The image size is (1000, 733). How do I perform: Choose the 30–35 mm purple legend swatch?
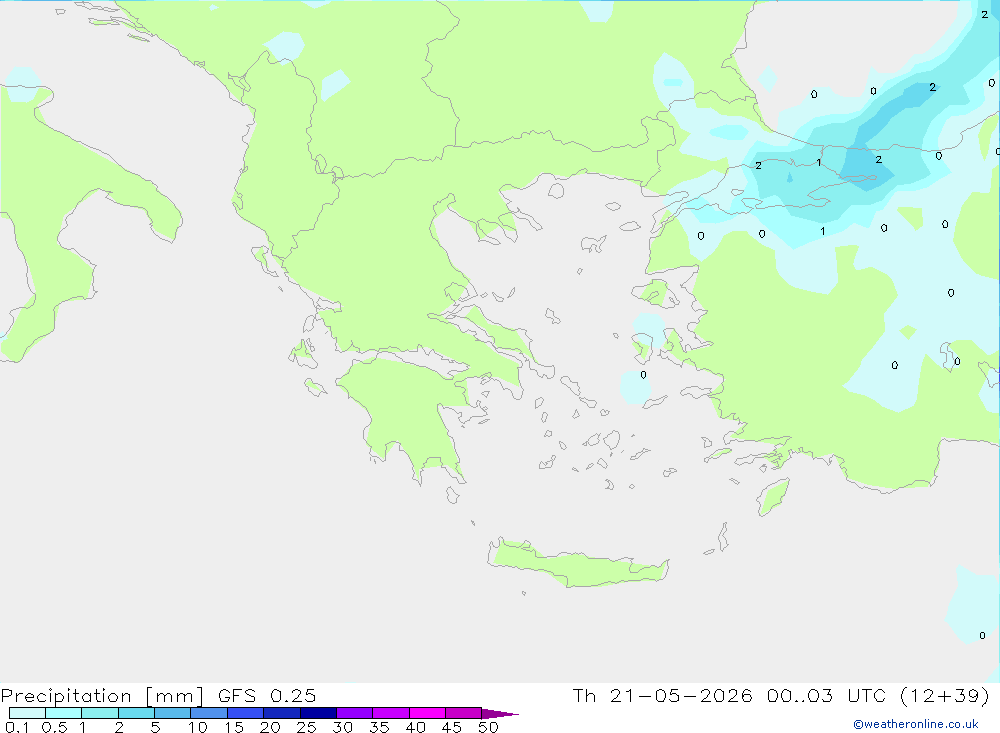355,713
